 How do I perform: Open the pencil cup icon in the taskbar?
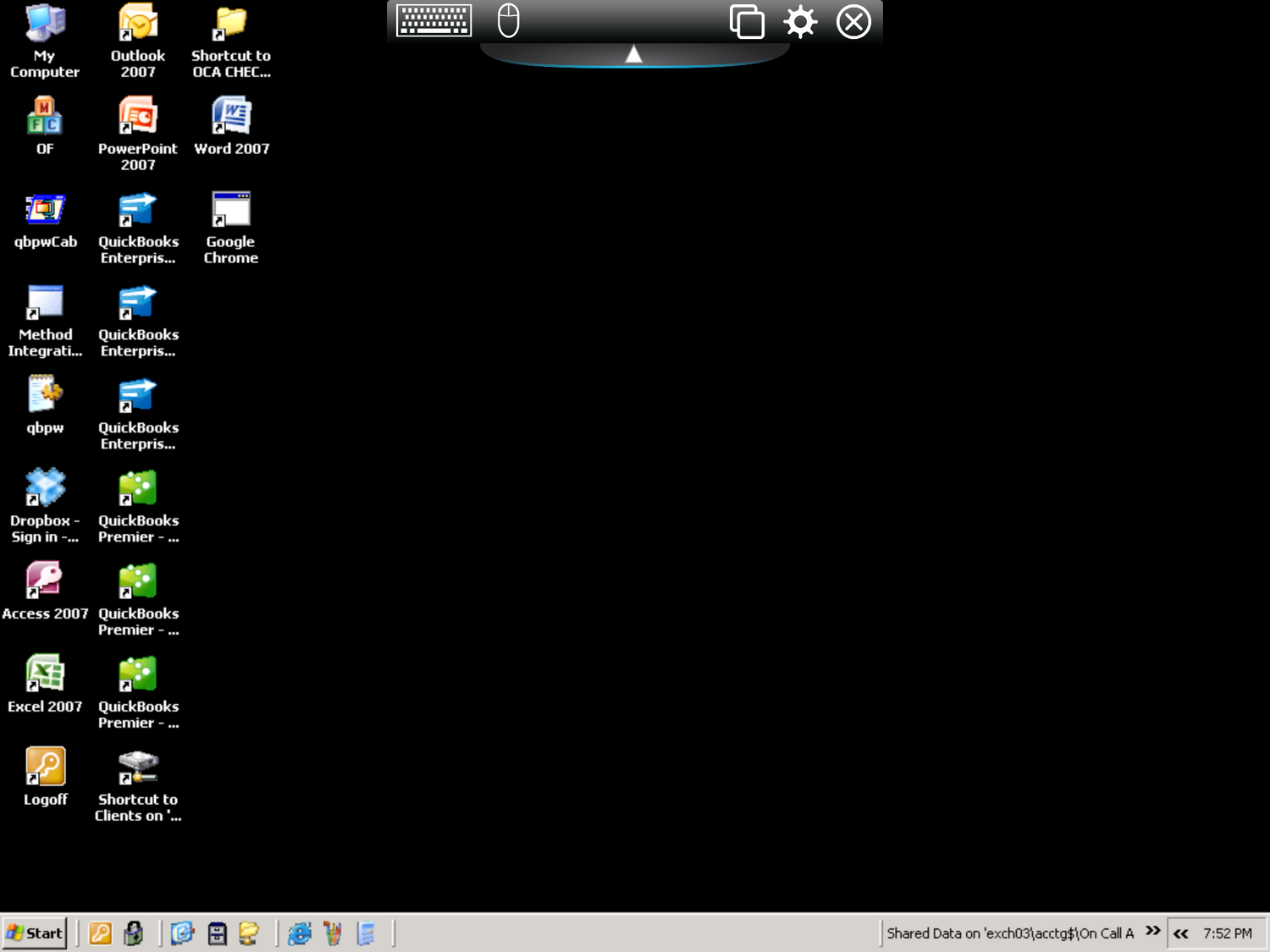(x=333, y=933)
